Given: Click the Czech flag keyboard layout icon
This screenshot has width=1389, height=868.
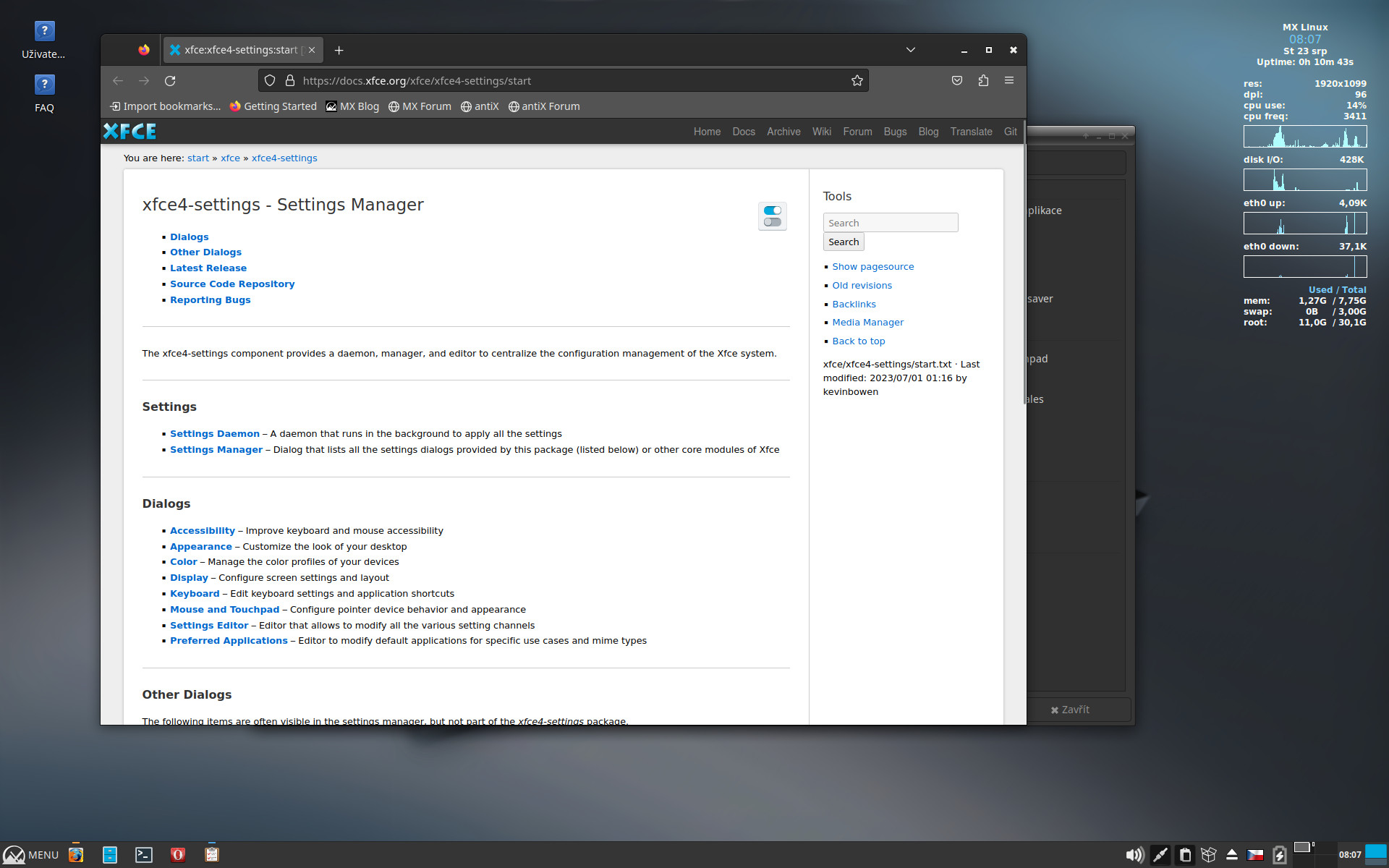Looking at the screenshot, I should pos(1255,855).
